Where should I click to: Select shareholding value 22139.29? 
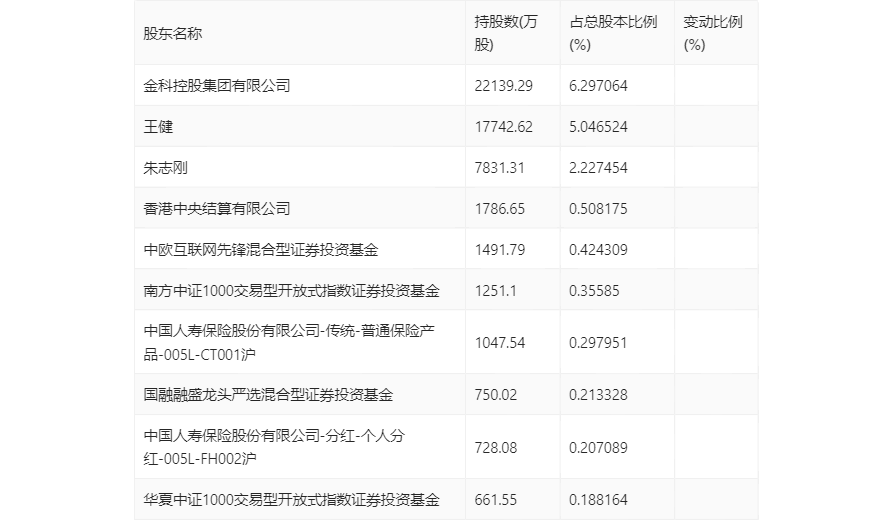click(x=503, y=85)
